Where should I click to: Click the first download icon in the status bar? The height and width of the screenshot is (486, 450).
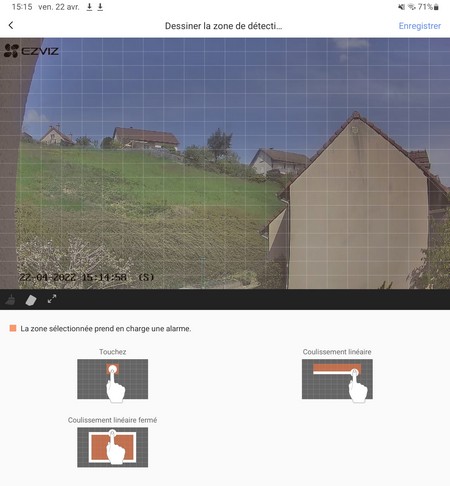(89, 7)
